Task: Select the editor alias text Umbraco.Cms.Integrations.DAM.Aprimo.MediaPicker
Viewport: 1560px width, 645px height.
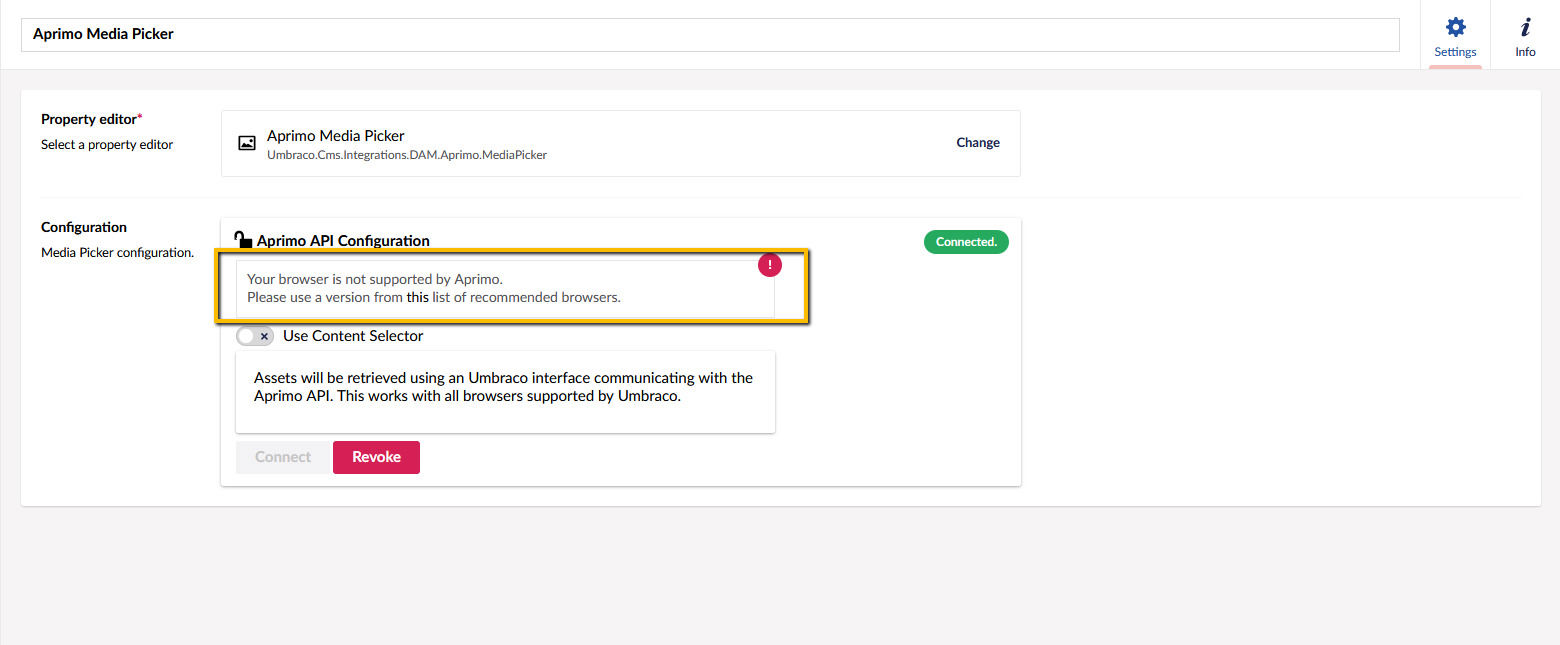Action: (x=407, y=155)
